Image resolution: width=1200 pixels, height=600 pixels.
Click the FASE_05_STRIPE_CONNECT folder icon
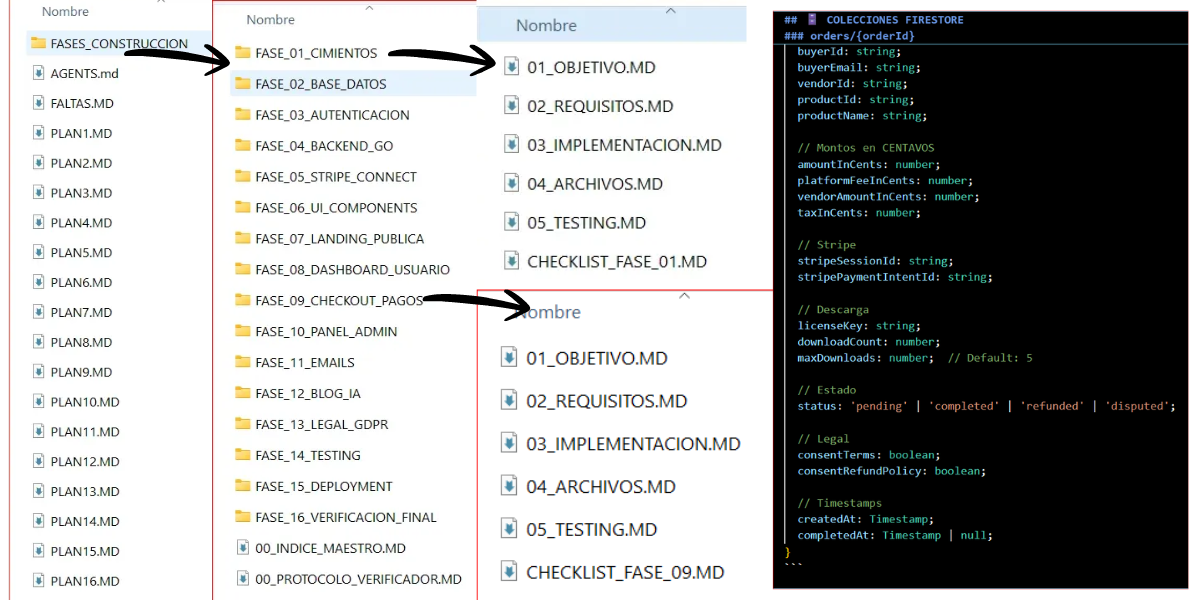(242, 176)
